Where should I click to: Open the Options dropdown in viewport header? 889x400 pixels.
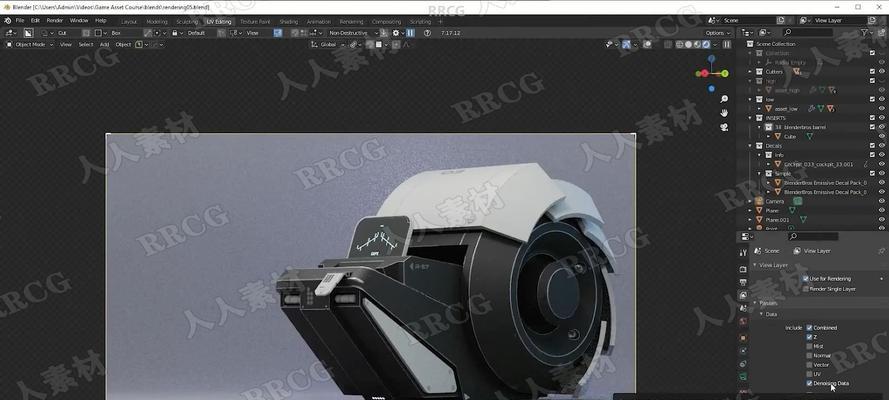[x=718, y=33]
